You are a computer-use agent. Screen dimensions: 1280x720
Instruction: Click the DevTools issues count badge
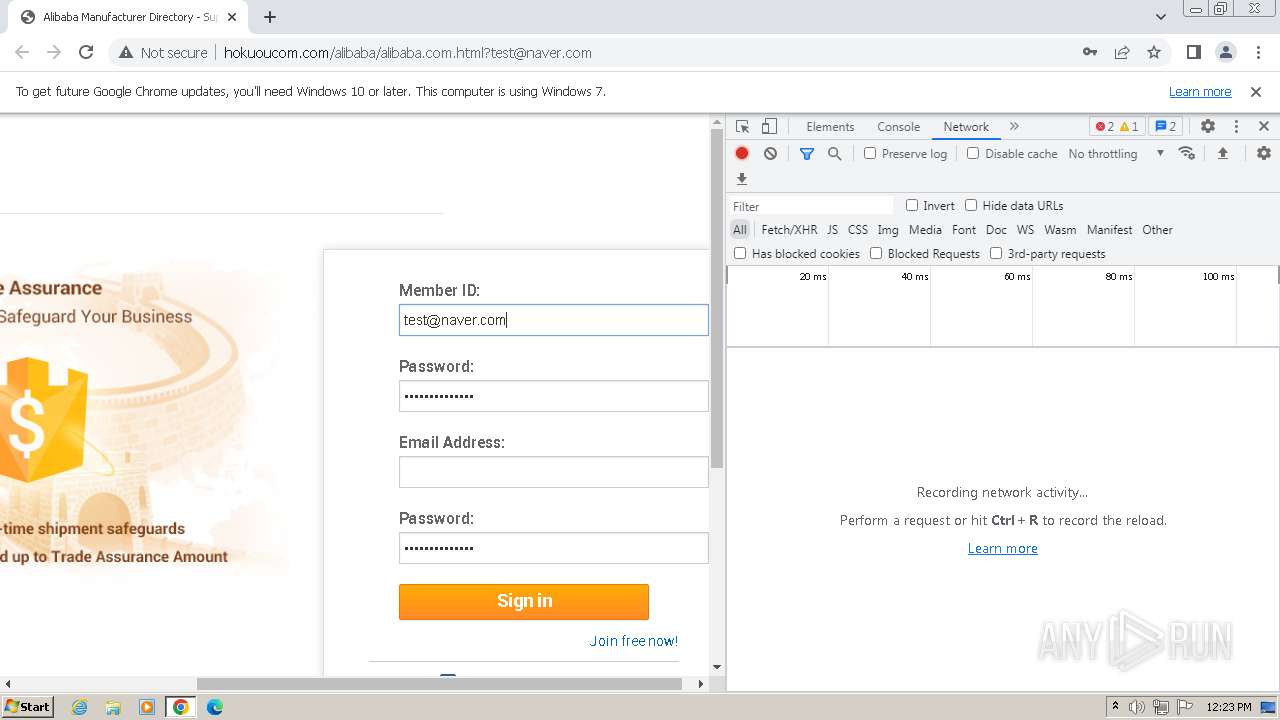tap(1166, 126)
